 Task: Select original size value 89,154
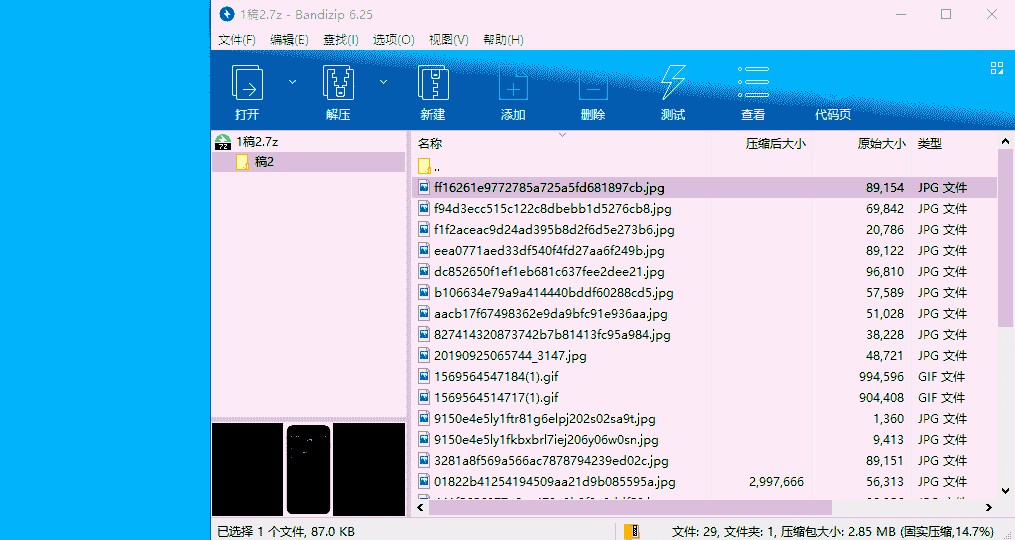click(x=885, y=188)
